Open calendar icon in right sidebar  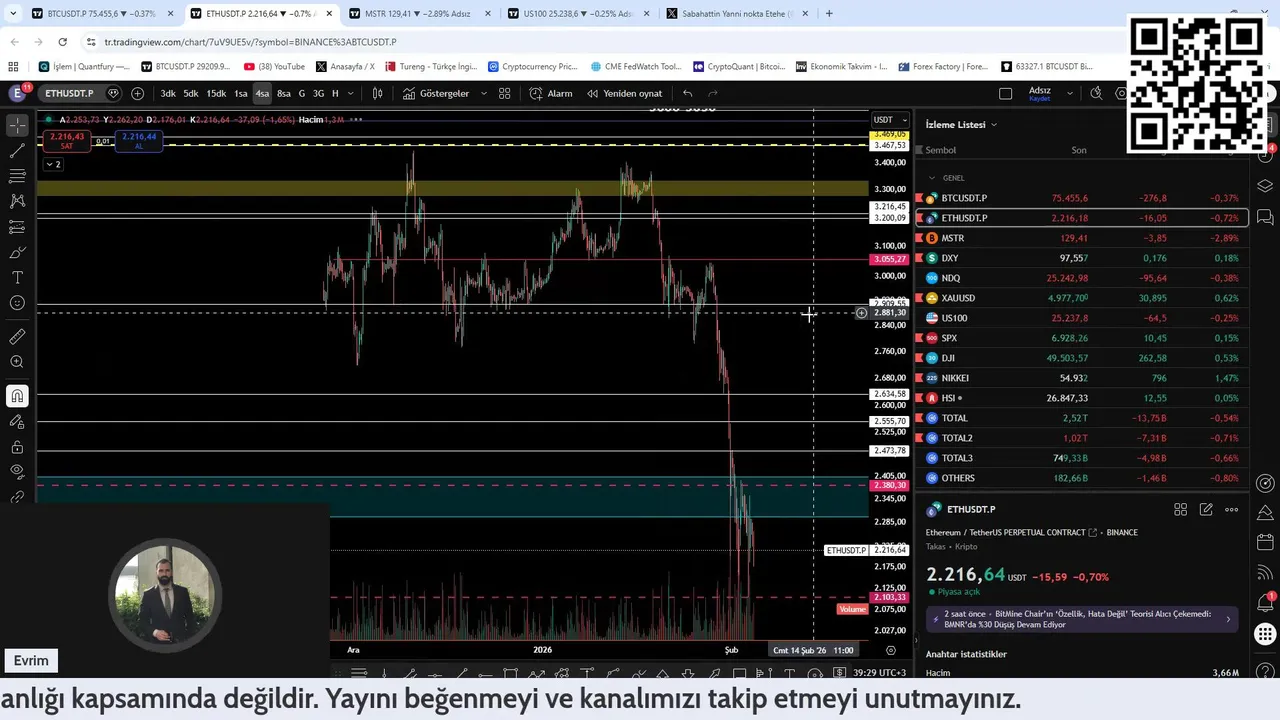1265,542
